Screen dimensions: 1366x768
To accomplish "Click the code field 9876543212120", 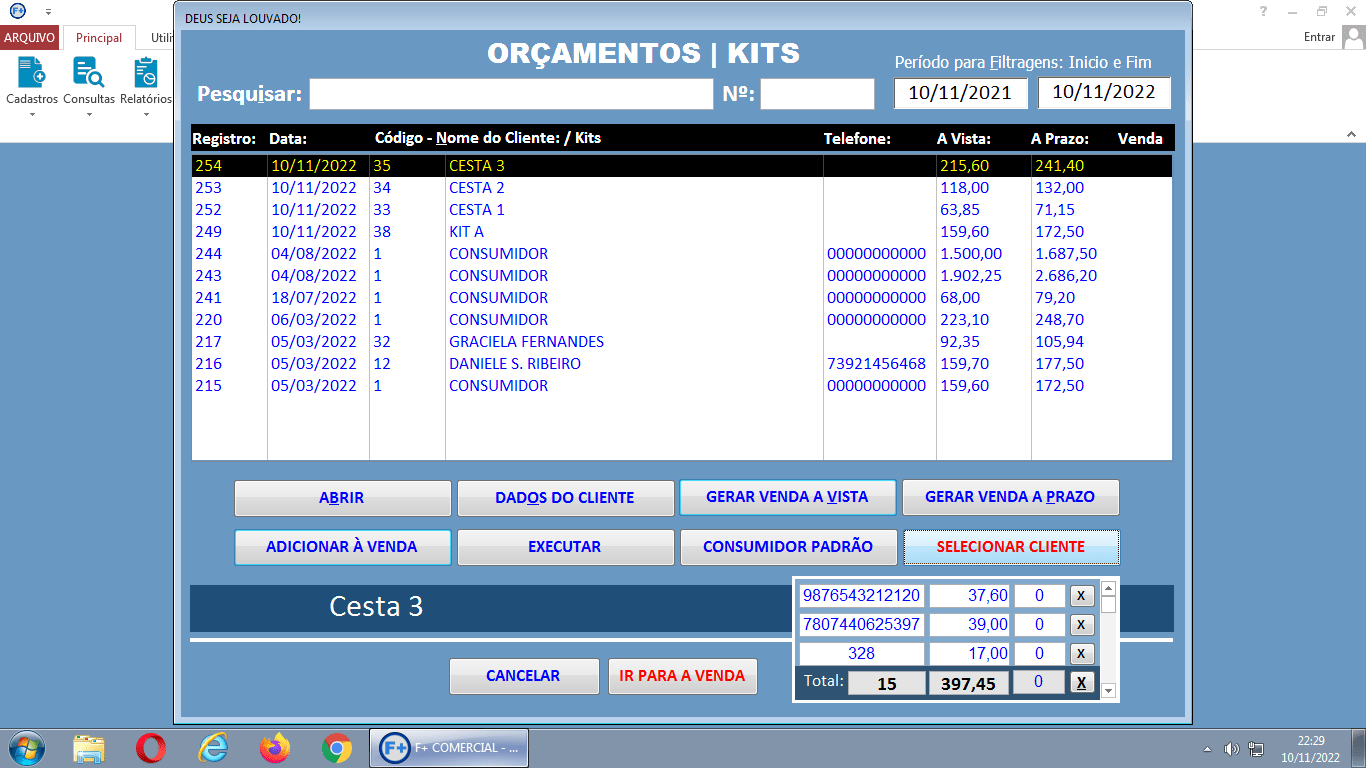I will [x=861, y=596].
